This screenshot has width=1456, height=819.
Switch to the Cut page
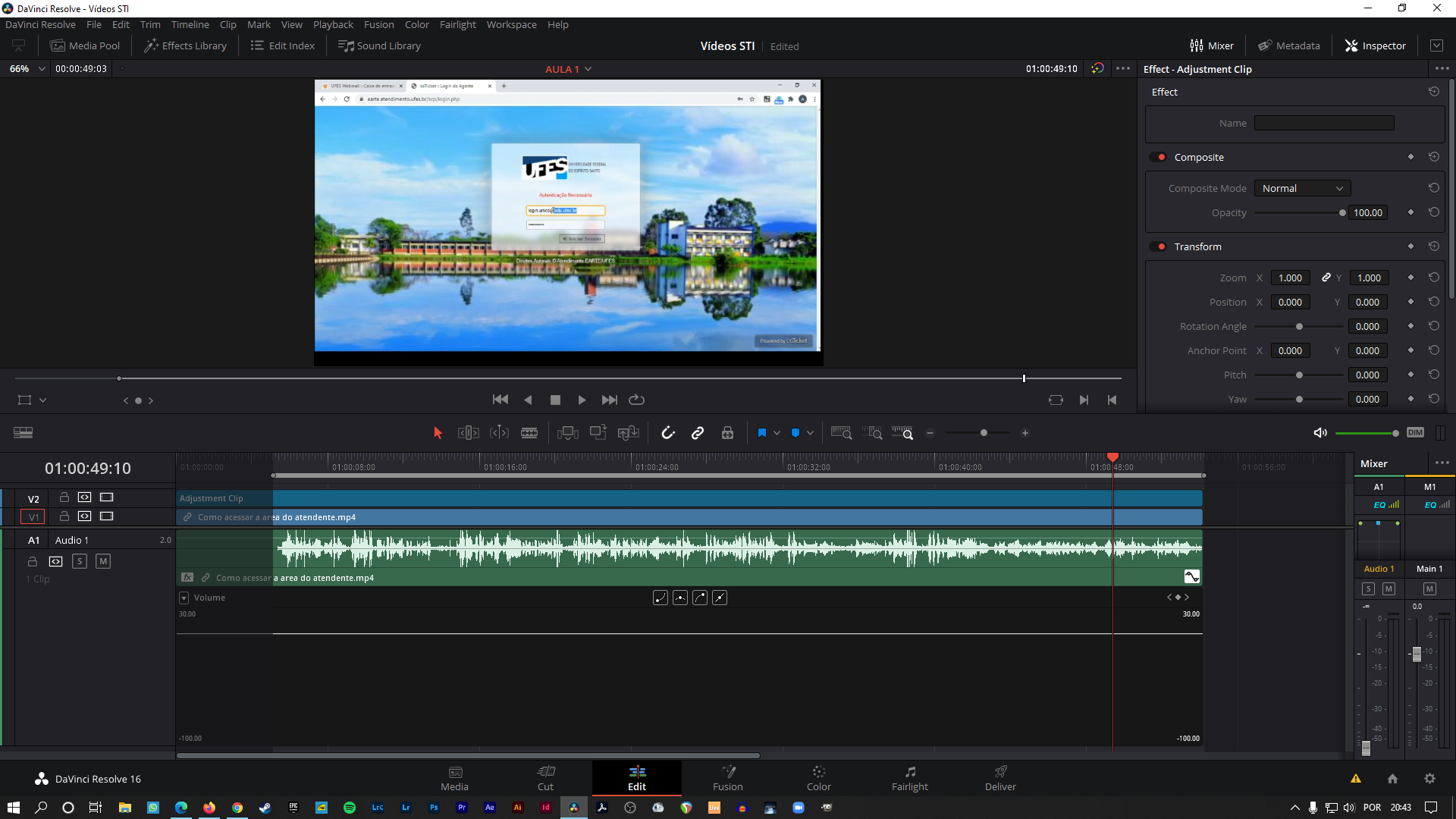point(545,778)
